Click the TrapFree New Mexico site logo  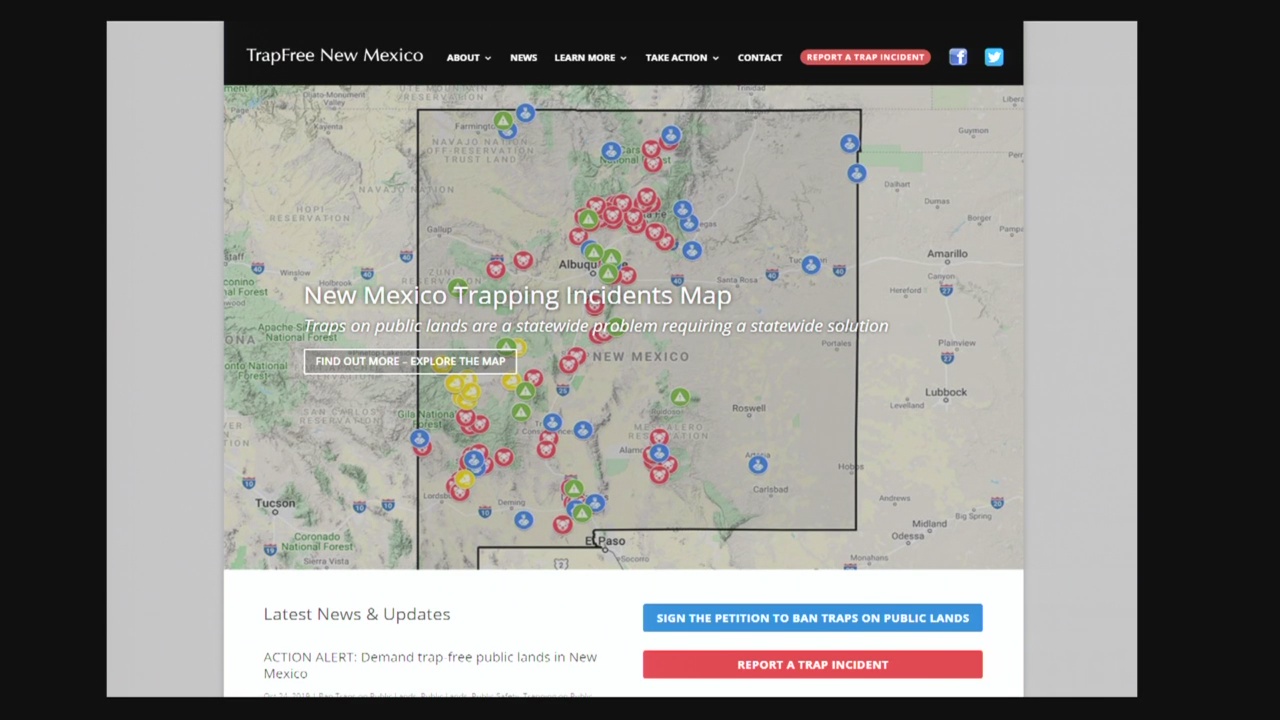[334, 55]
